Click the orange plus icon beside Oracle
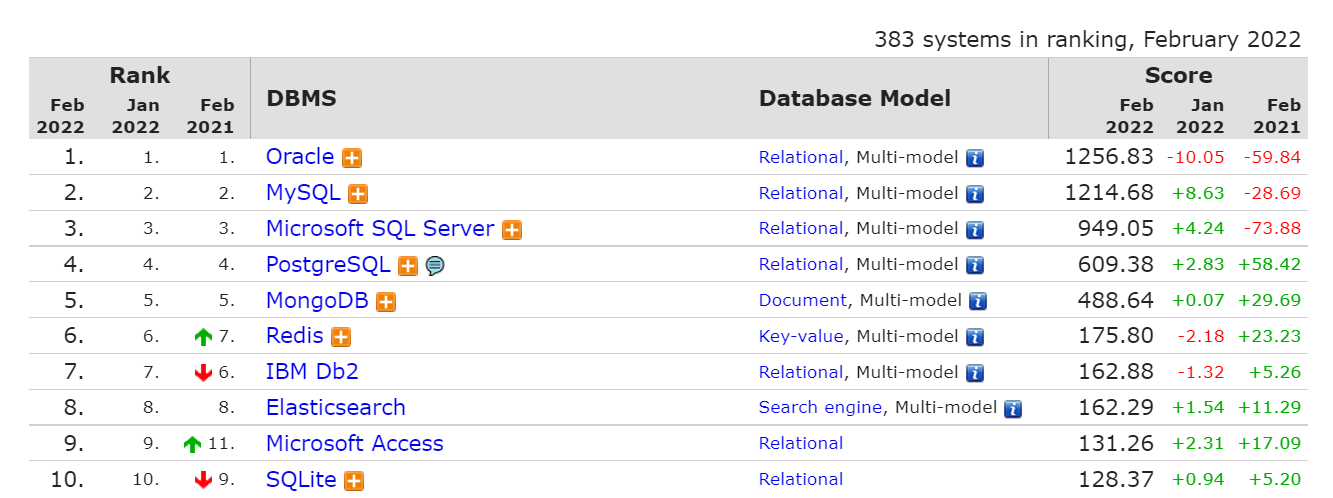This screenshot has height=498, width=1333. (352, 158)
